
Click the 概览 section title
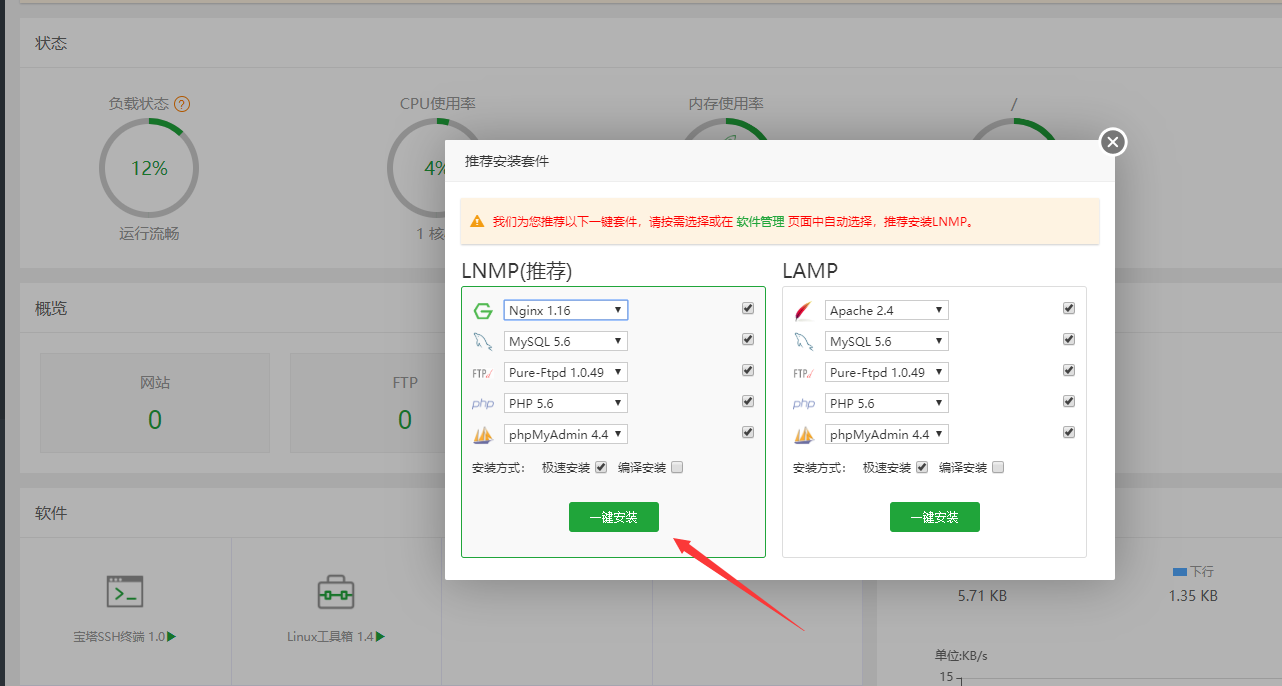[x=51, y=308]
